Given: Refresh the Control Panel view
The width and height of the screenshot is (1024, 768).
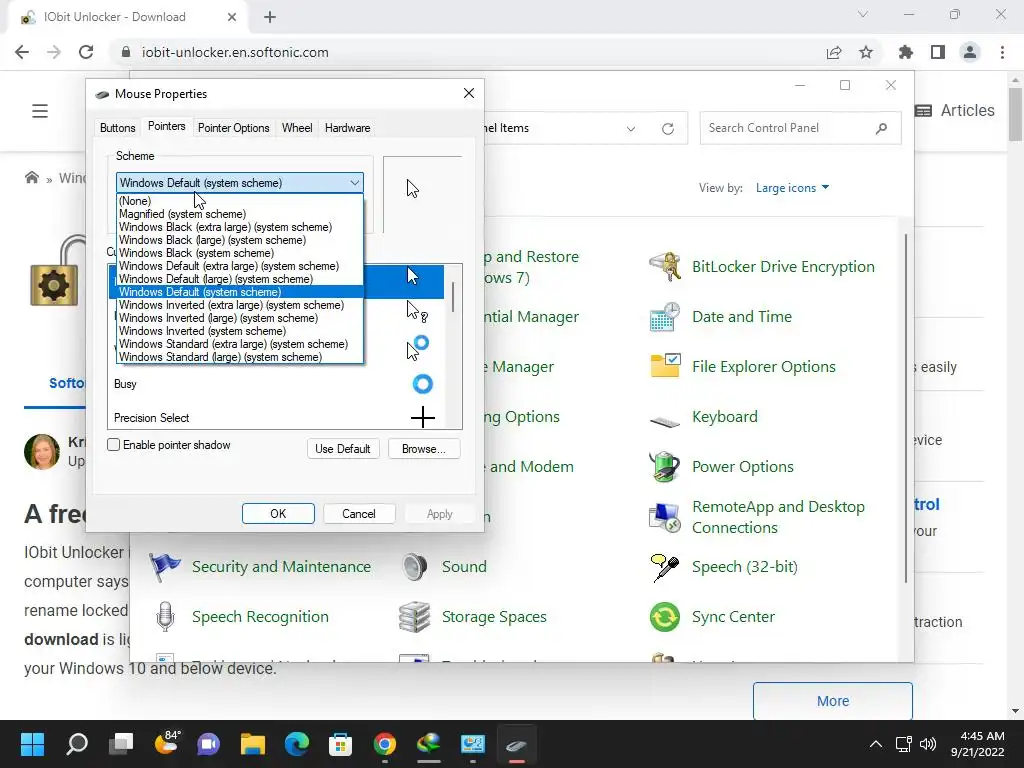Looking at the screenshot, I should click(667, 129).
